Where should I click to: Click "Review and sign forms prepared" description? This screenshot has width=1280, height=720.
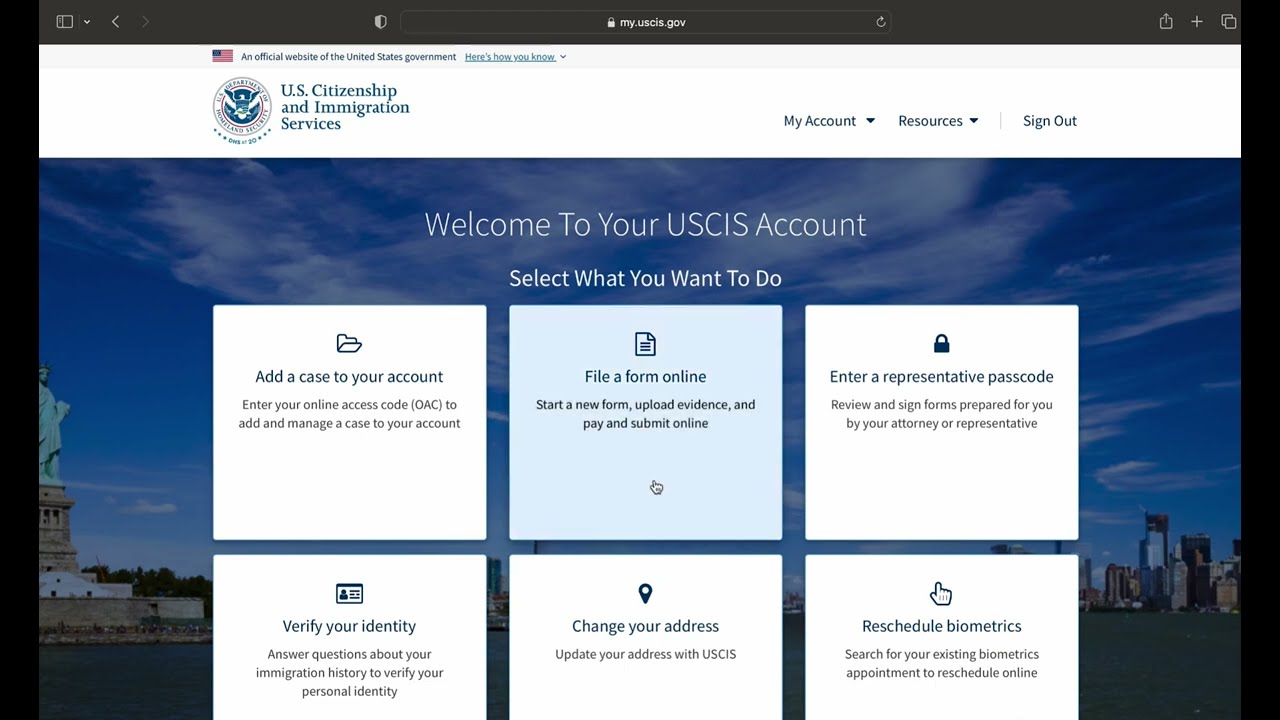941,414
